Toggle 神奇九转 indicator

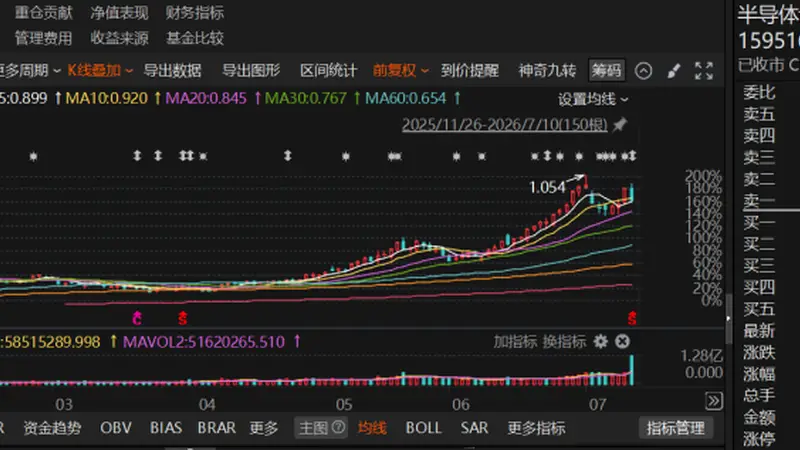tap(547, 70)
